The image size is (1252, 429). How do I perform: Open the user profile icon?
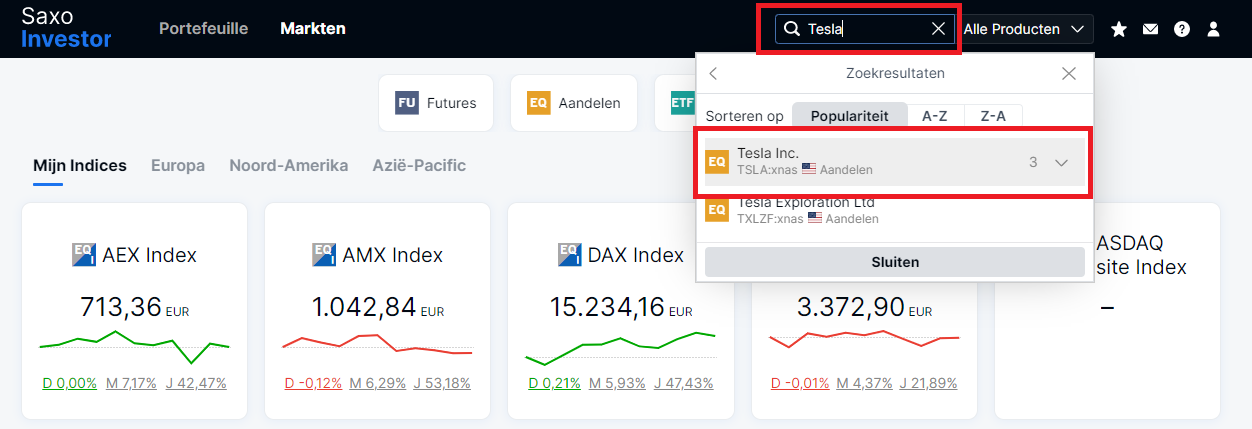click(x=1213, y=29)
